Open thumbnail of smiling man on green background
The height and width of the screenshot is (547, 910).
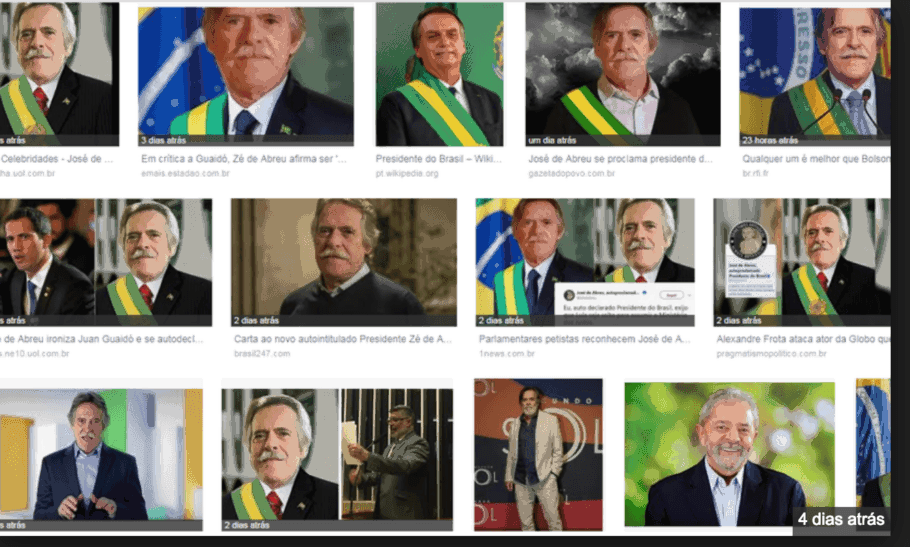(x=730, y=454)
